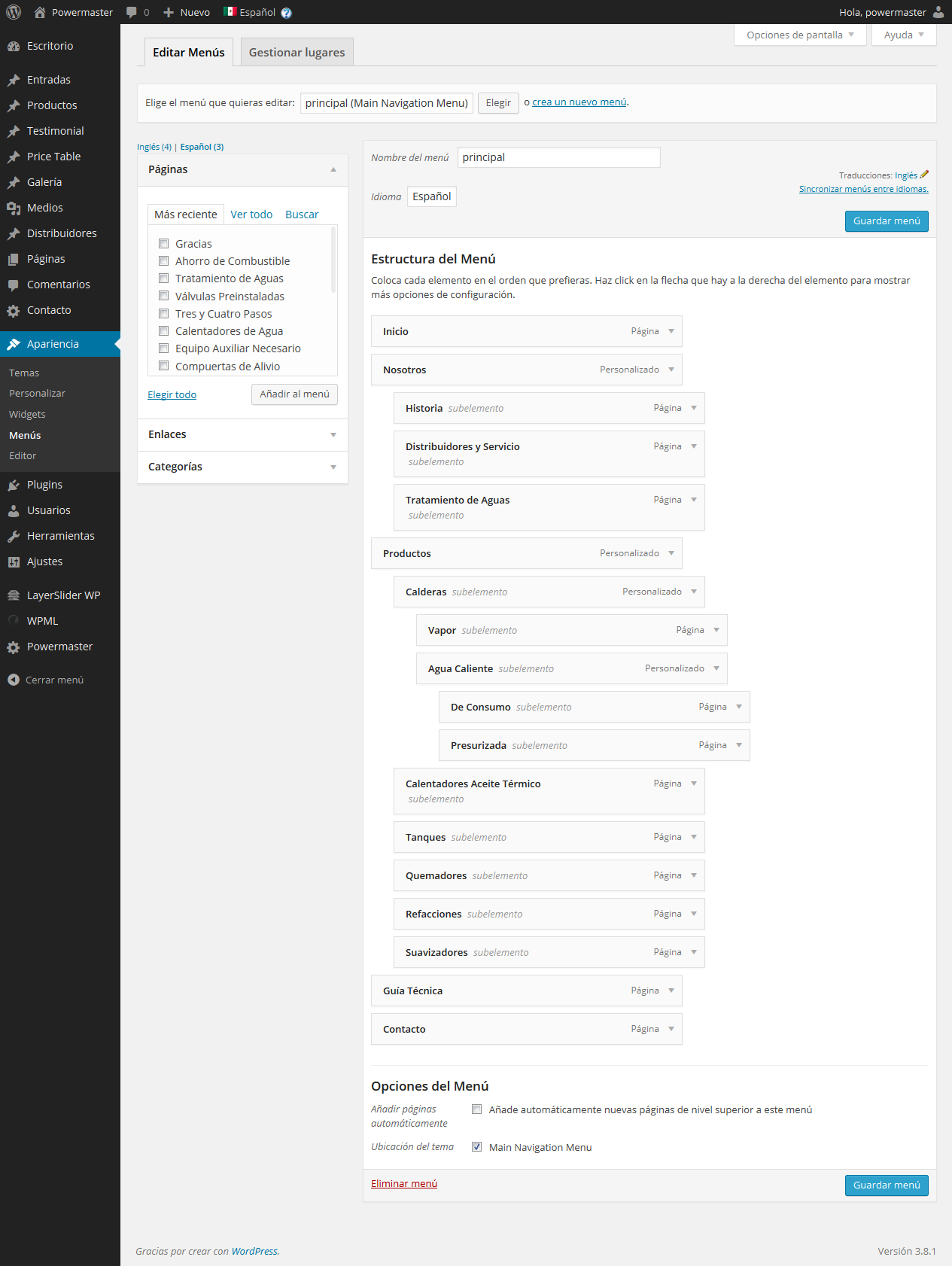
Task: Click the WordPress logo in admin bar
Action: (x=14, y=12)
